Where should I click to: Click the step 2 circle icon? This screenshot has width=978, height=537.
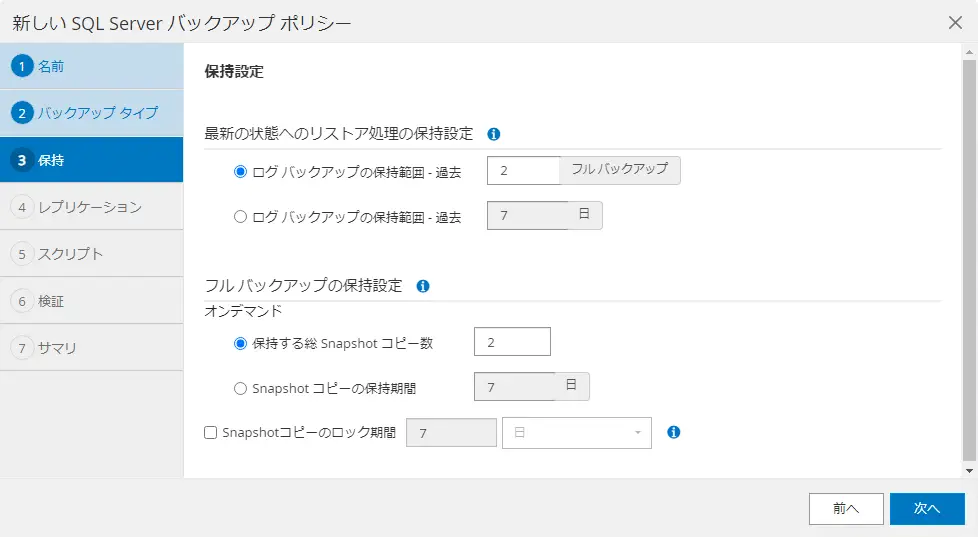[x=22, y=113]
